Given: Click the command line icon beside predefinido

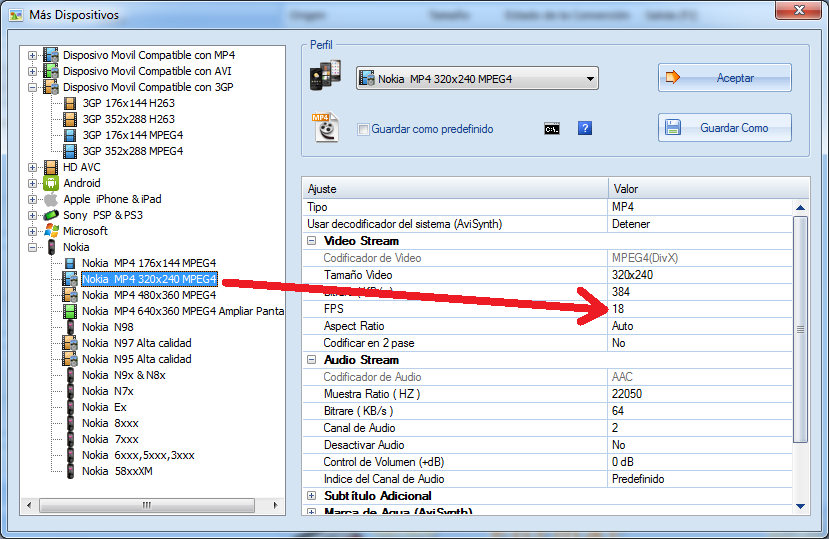Looking at the screenshot, I should (551, 129).
